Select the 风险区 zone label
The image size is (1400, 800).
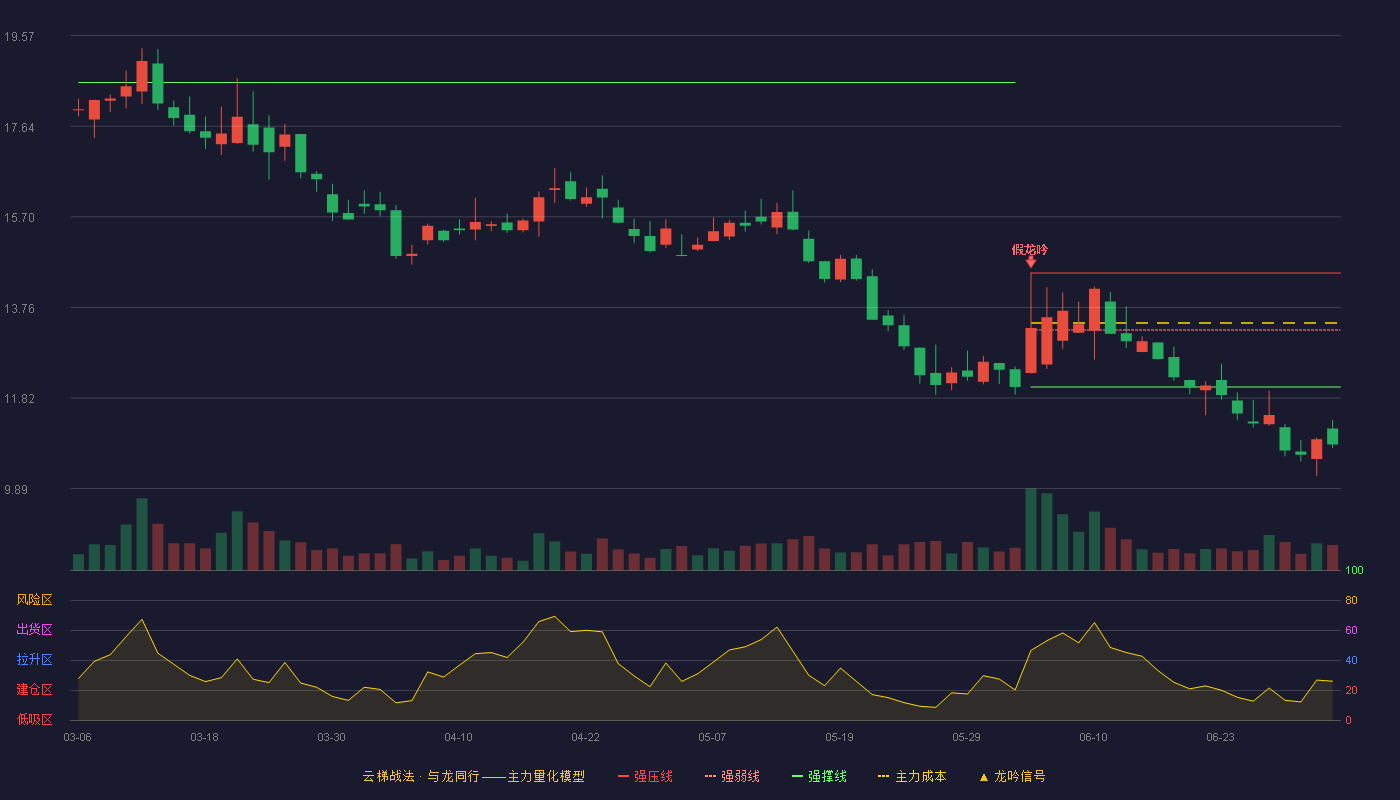[34, 600]
